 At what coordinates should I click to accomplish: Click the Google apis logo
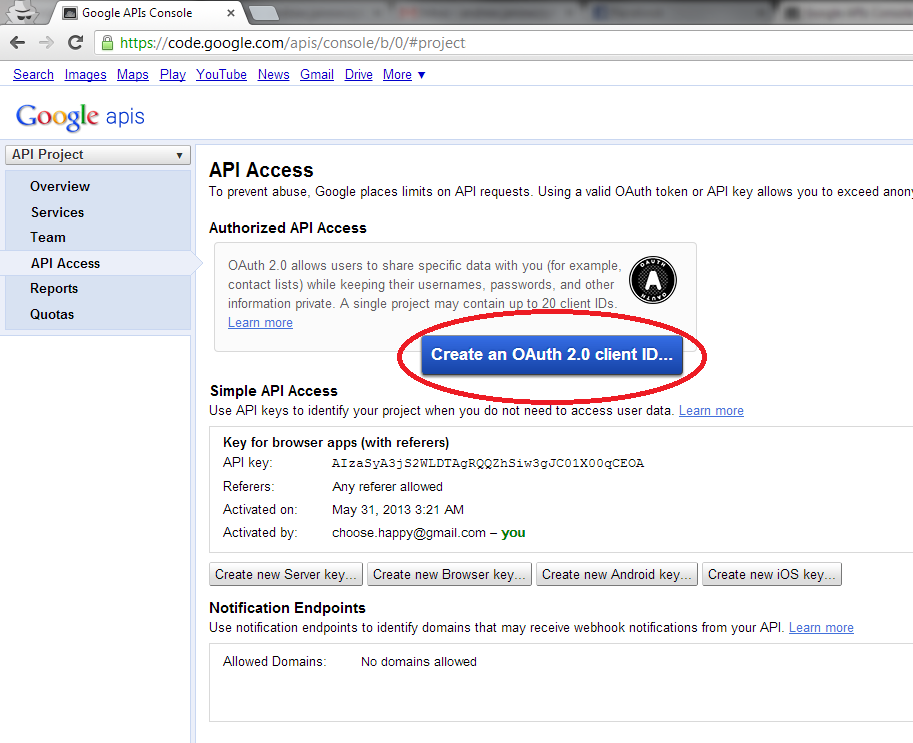[x=79, y=117]
